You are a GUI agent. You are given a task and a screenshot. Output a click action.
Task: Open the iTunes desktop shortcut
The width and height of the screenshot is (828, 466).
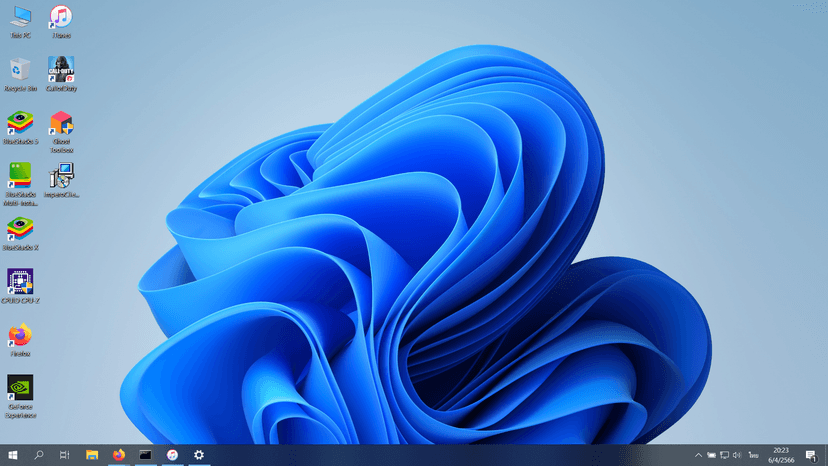pyautogui.click(x=61, y=18)
